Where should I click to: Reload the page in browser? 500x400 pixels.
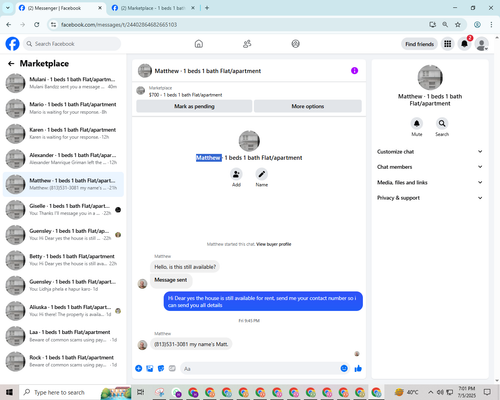coord(37,24)
